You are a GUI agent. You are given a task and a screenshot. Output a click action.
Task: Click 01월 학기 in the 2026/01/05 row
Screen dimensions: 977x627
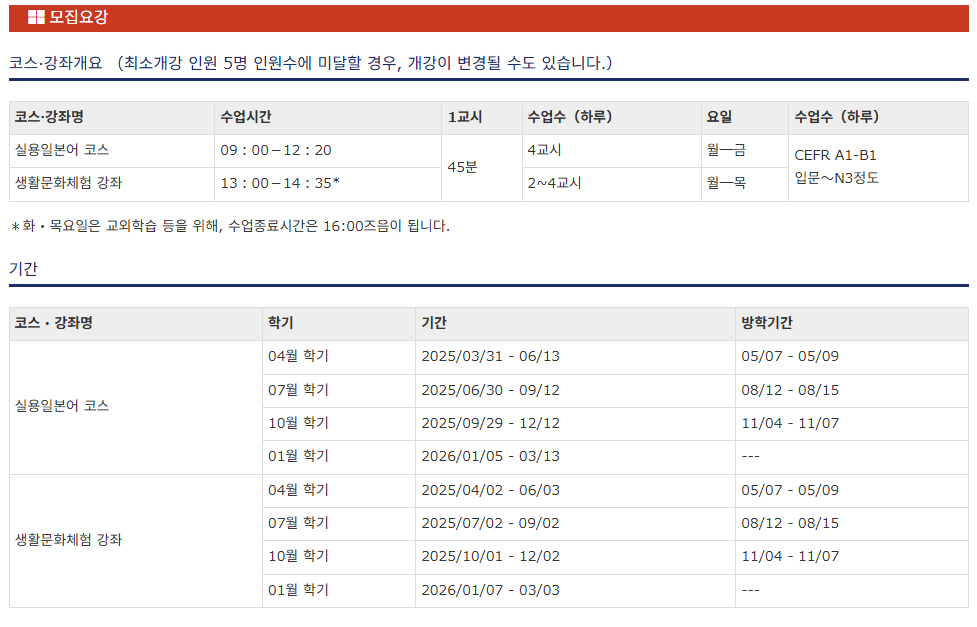coord(298,456)
